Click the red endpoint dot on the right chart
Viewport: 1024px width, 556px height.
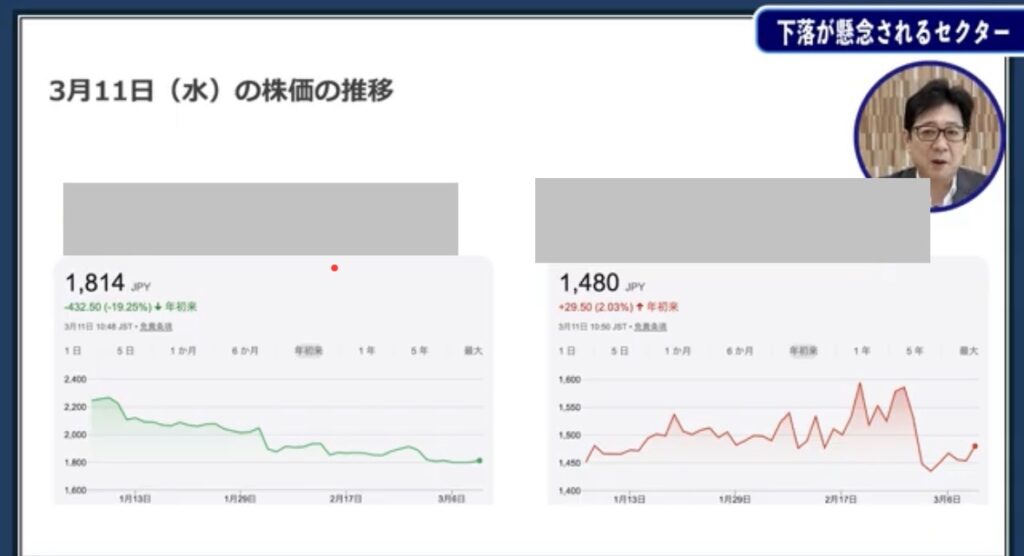pos(975,447)
